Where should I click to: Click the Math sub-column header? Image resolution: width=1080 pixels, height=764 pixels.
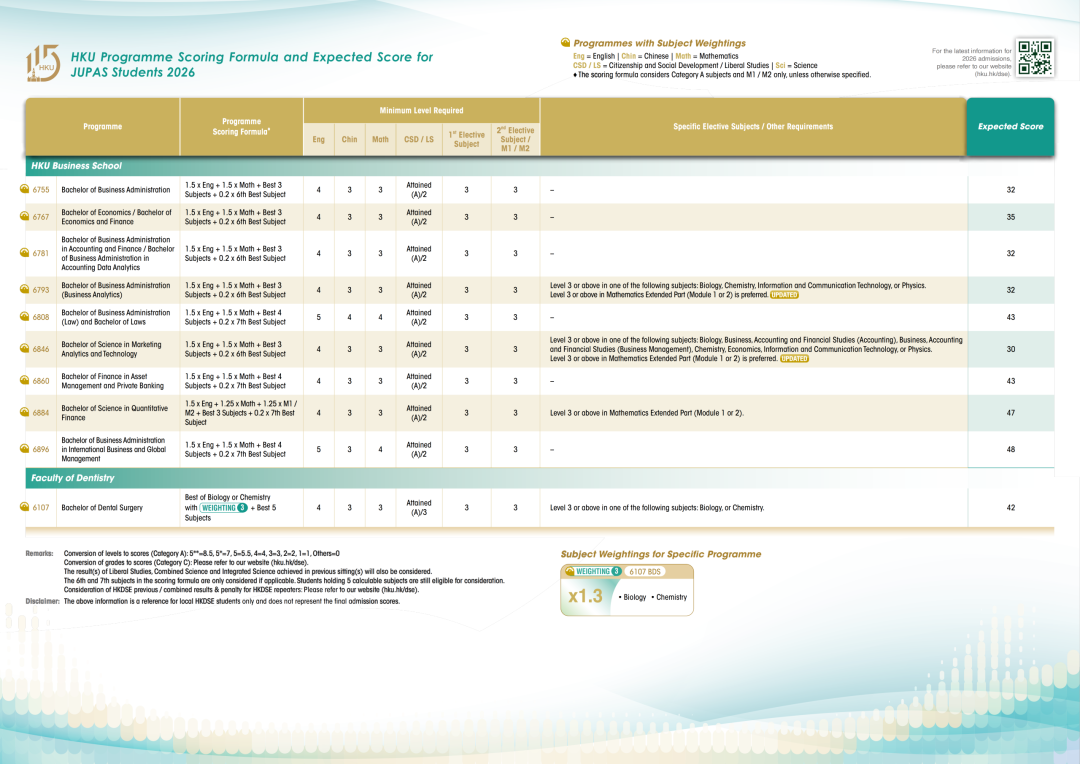coord(380,139)
